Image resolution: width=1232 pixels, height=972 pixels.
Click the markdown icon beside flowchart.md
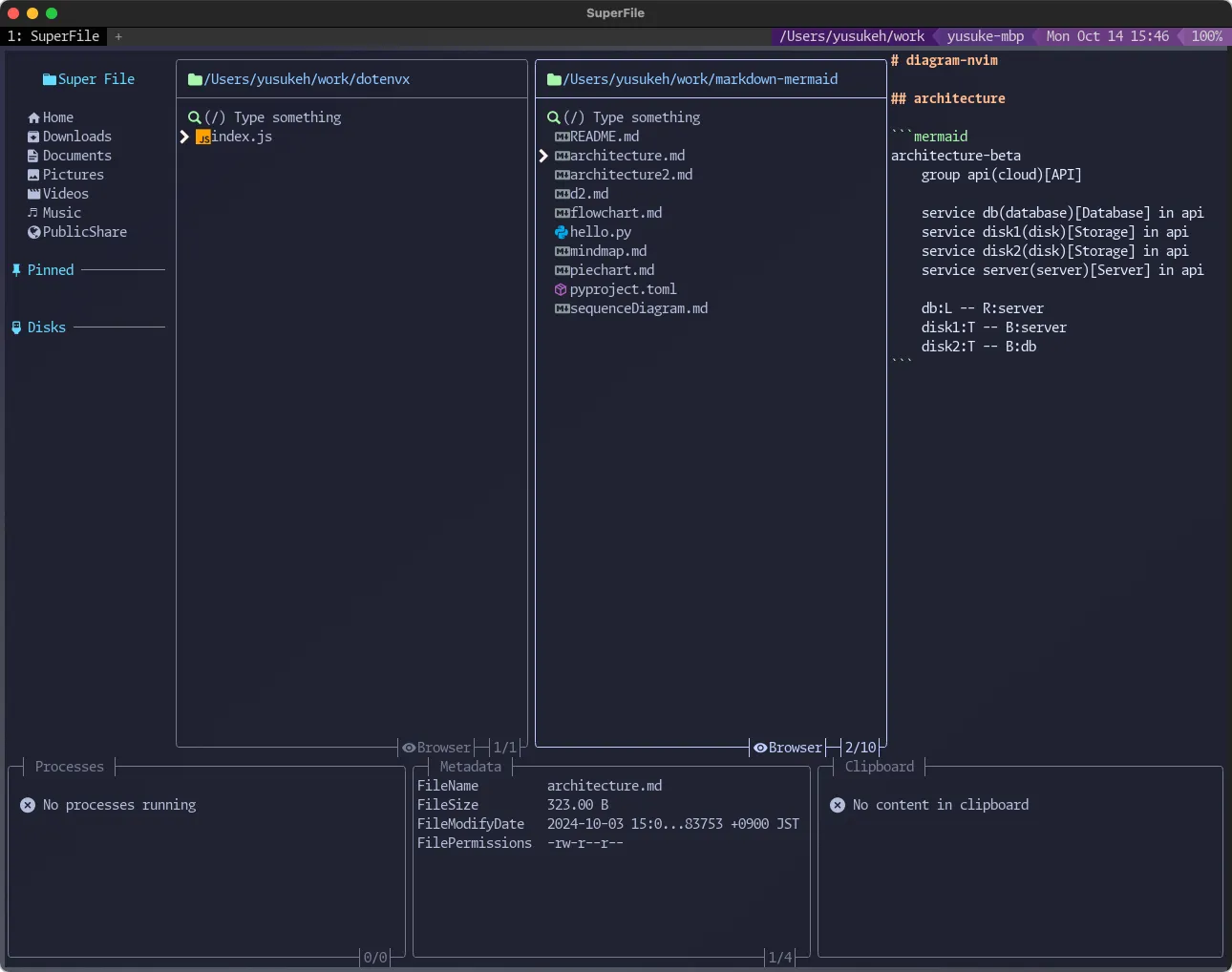[562, 213]
